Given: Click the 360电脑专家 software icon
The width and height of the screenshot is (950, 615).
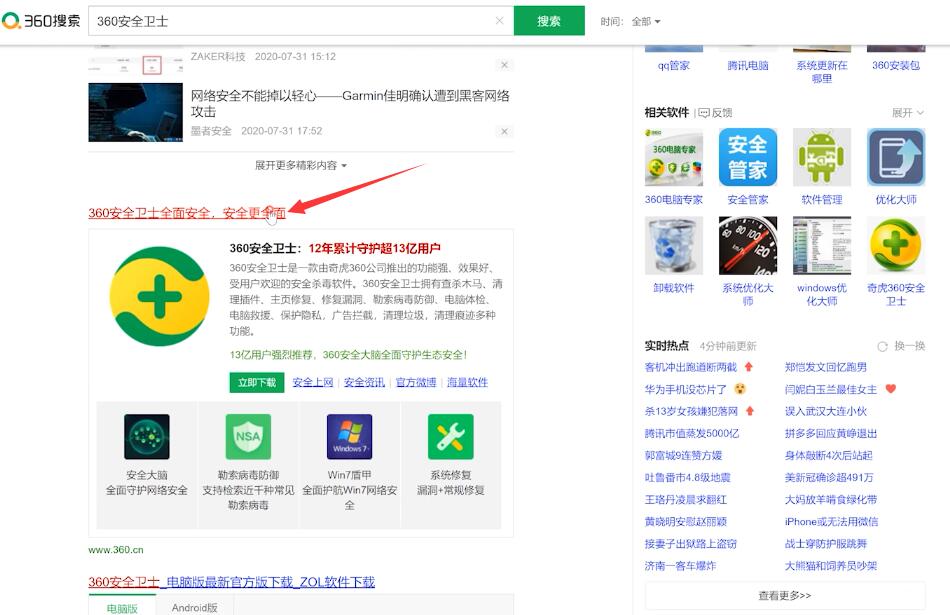Looking at the screenshot, I should point(674,157).
